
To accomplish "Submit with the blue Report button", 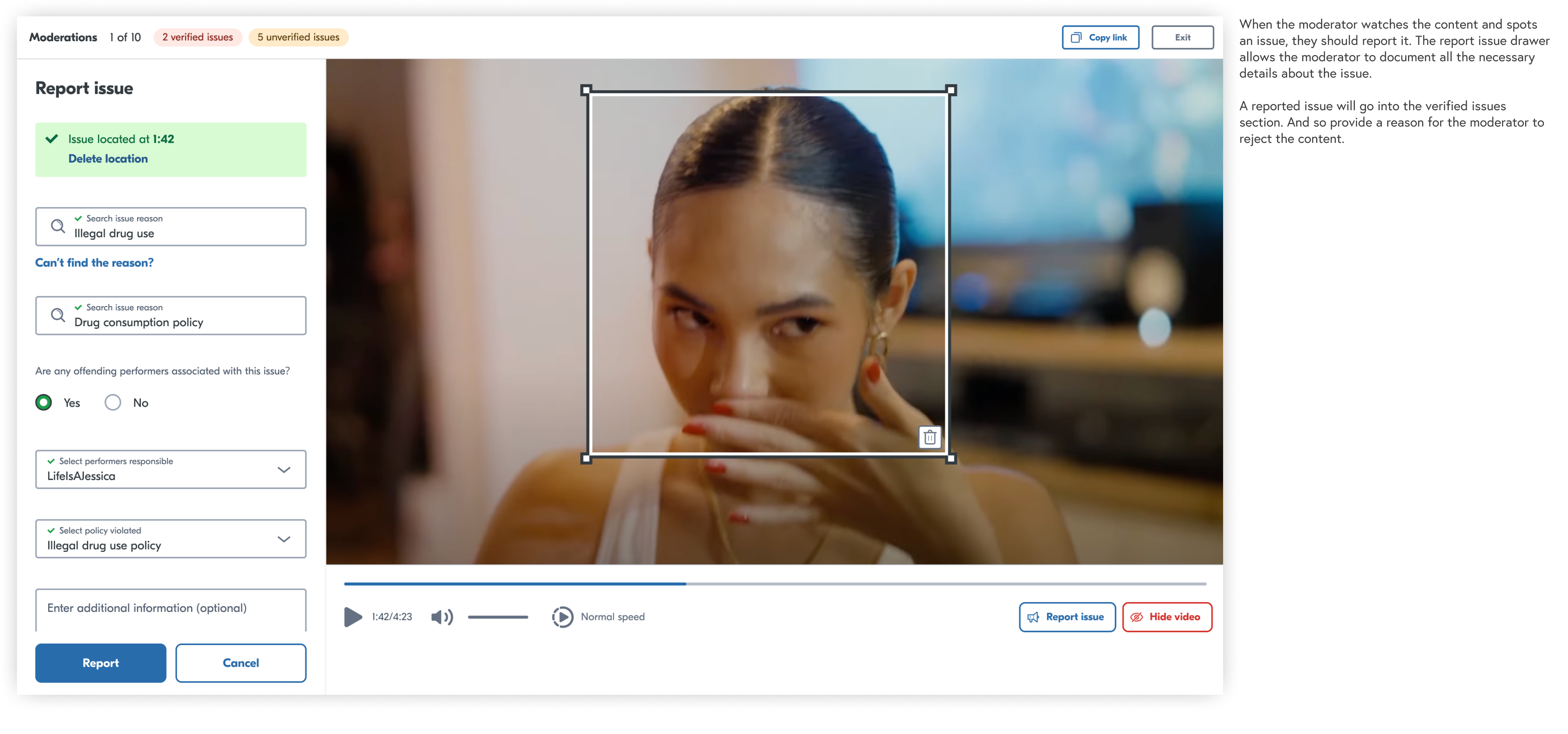I will [100, 663].
